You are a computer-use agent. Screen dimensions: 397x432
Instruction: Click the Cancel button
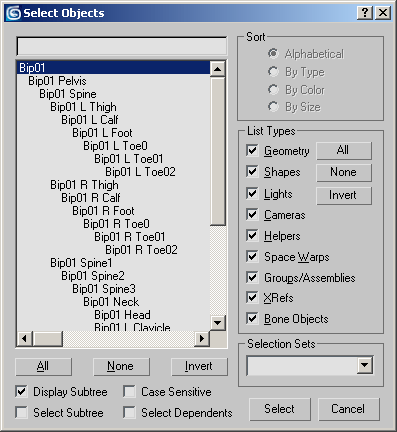point(349,409)
